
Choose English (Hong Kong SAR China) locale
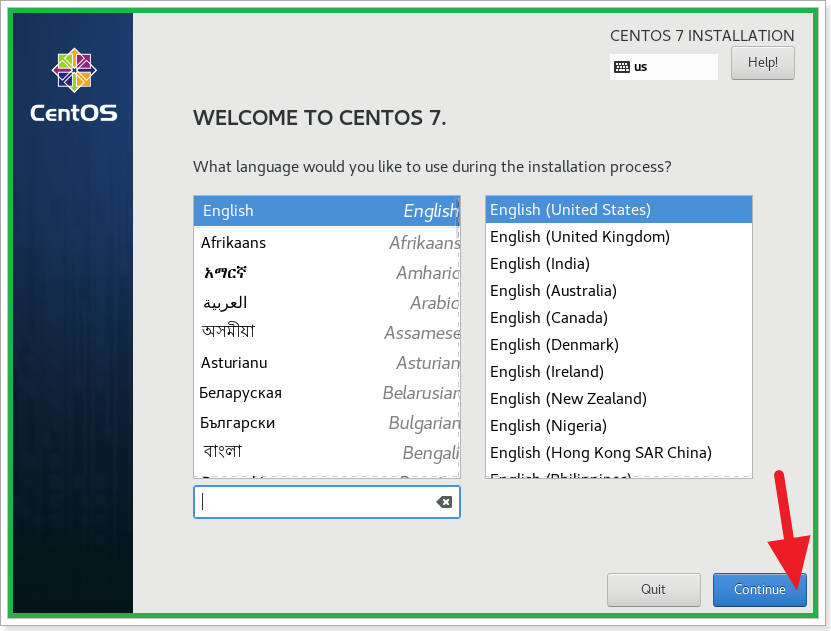(x=618, y=453)
